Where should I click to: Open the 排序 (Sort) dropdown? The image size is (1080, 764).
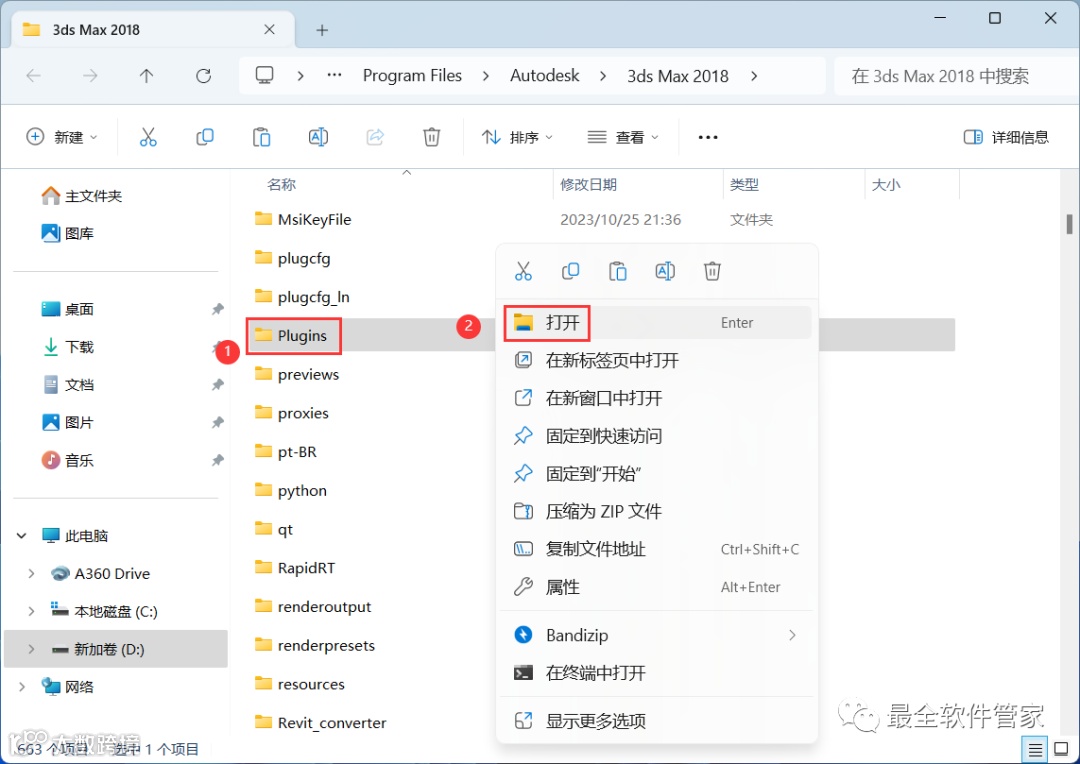click(517, 137)
